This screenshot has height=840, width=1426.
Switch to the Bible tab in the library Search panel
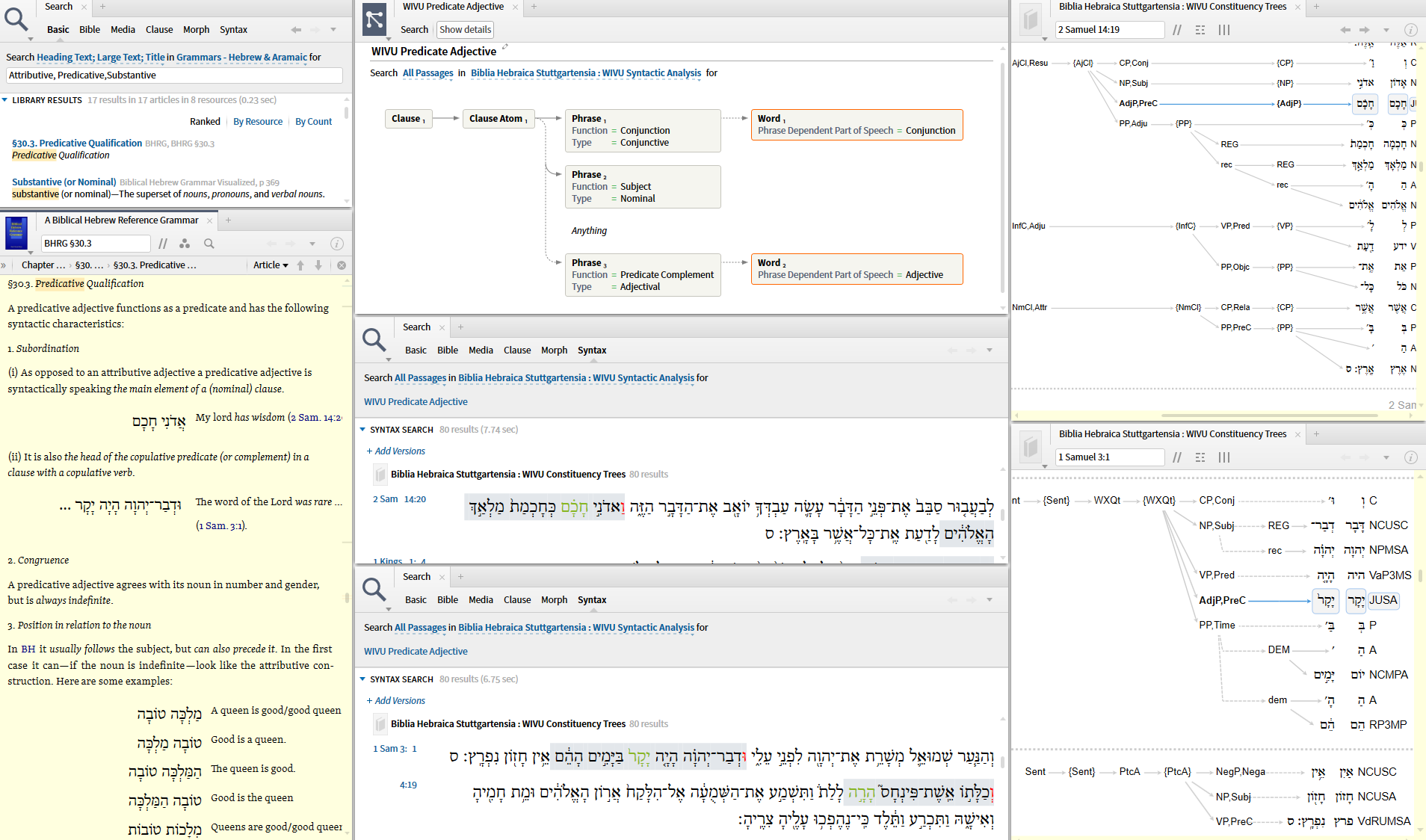pos(90,30)
